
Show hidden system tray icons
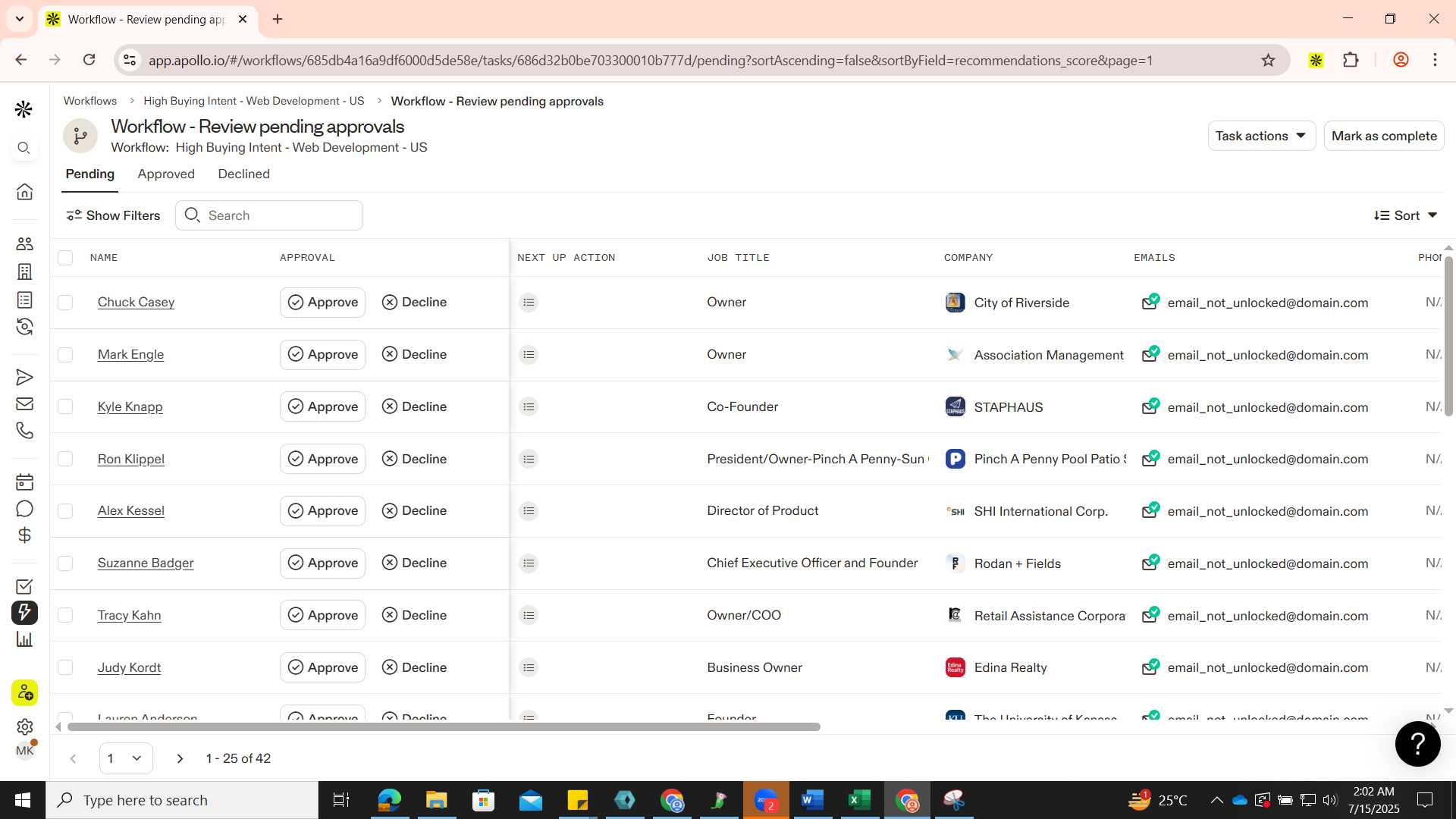(x=1216, y=800)
